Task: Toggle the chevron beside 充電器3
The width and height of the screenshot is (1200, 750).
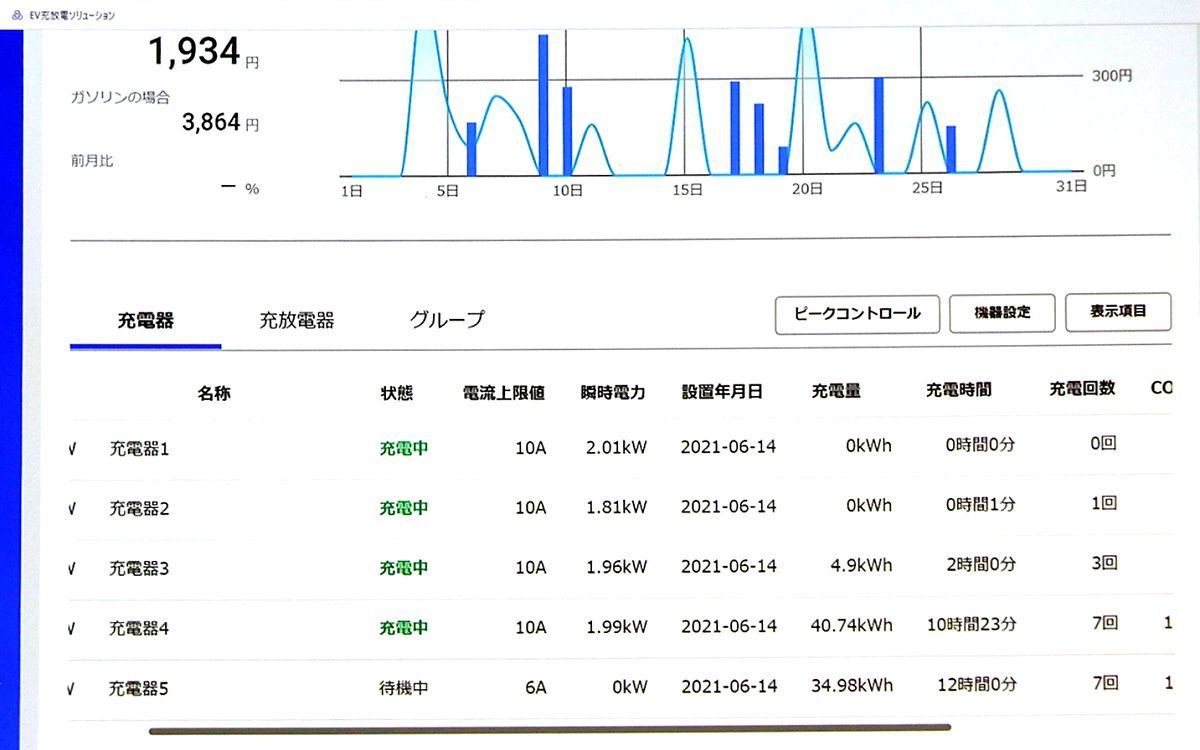Action: [72, 569]
